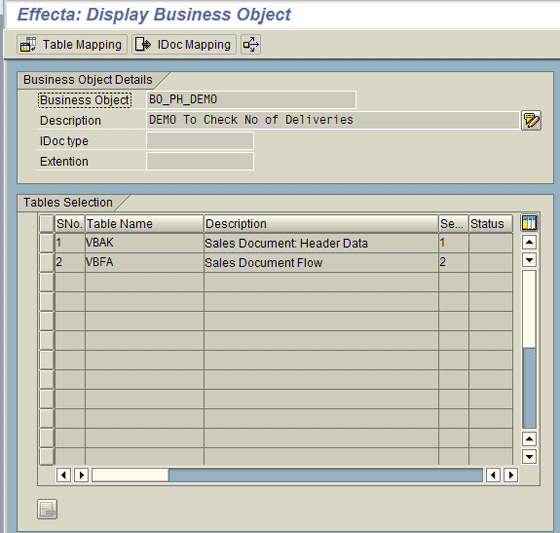The height and width of the screenshot is (533, 560).
Task: Click left arrow of horizontal scrollbar
Action: [x=64, y=475]
